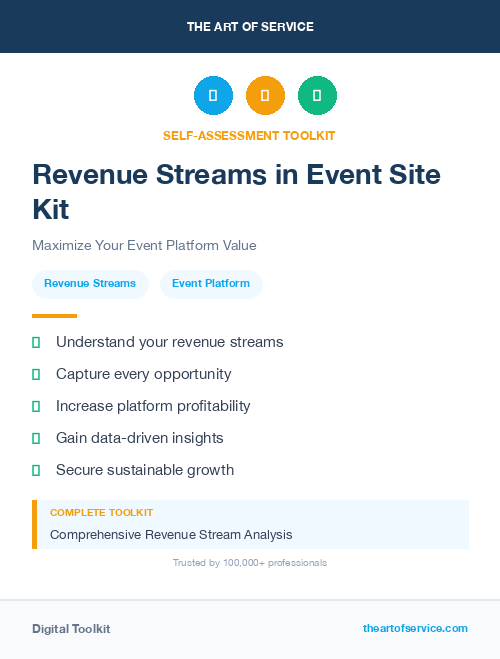Viewport: 500px width, 659px height.
Task: Click checkmark beside Gain data-driven insights
Action: (x=36, y=438)
